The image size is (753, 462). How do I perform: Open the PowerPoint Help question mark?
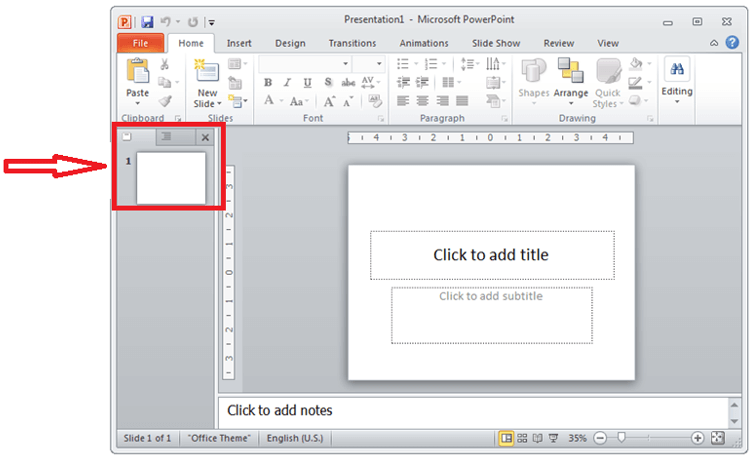732,43
